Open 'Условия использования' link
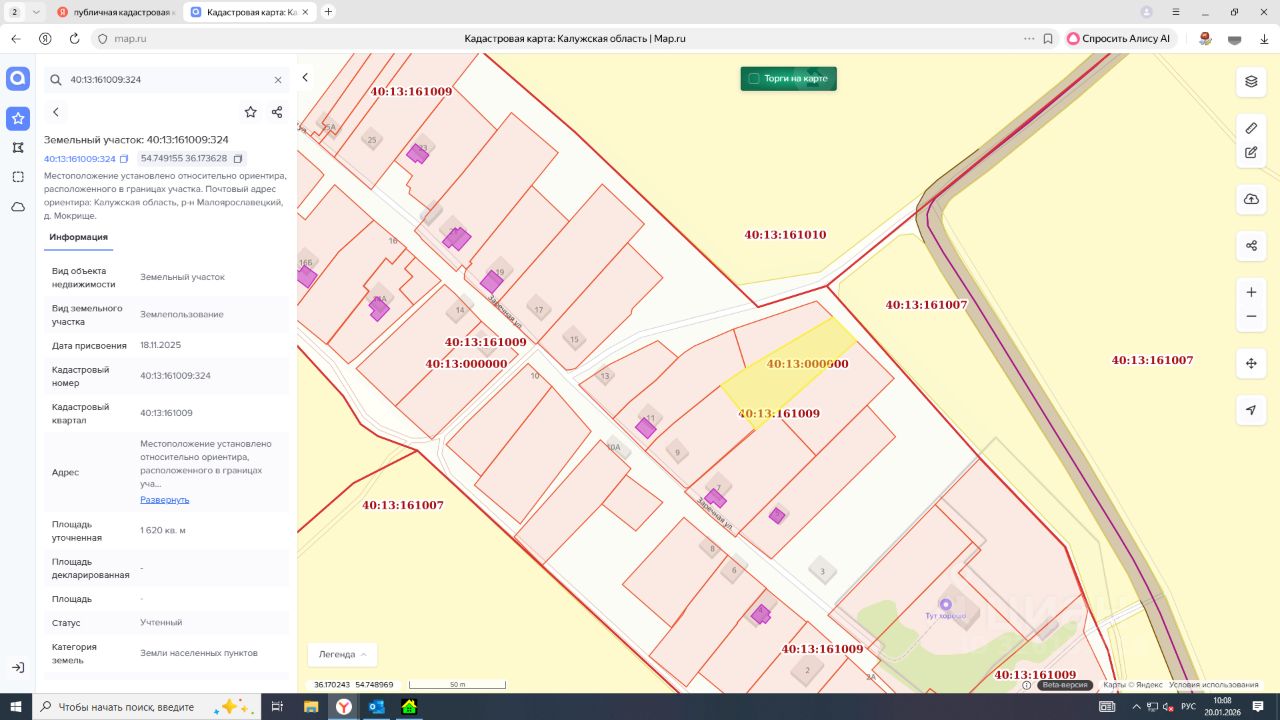This screenshot has width=1280, height=720. click(1214, 685)
